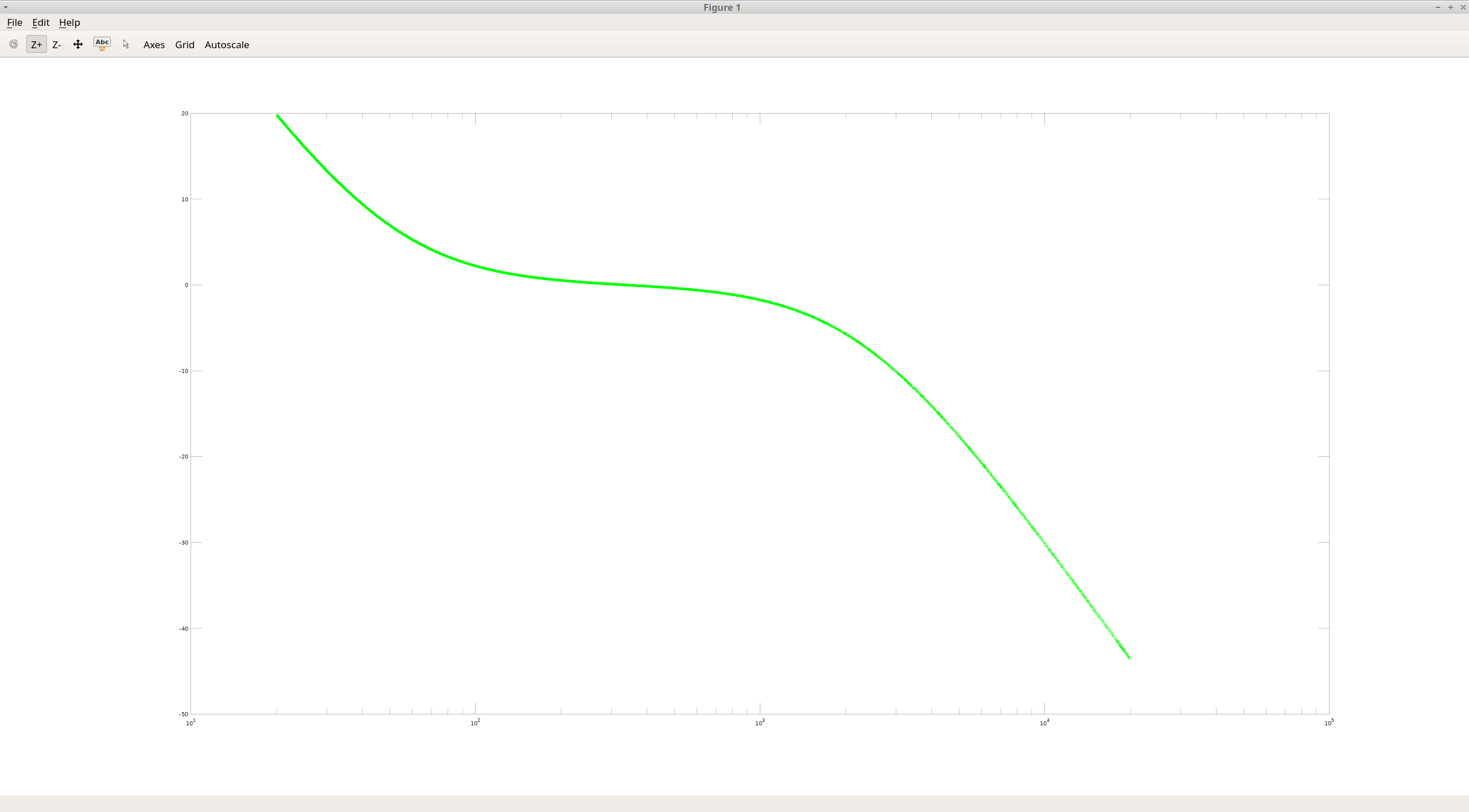Toggle Grid lines on the plot
This screenshot has height=812, width=1469.
tap(184, 44)
